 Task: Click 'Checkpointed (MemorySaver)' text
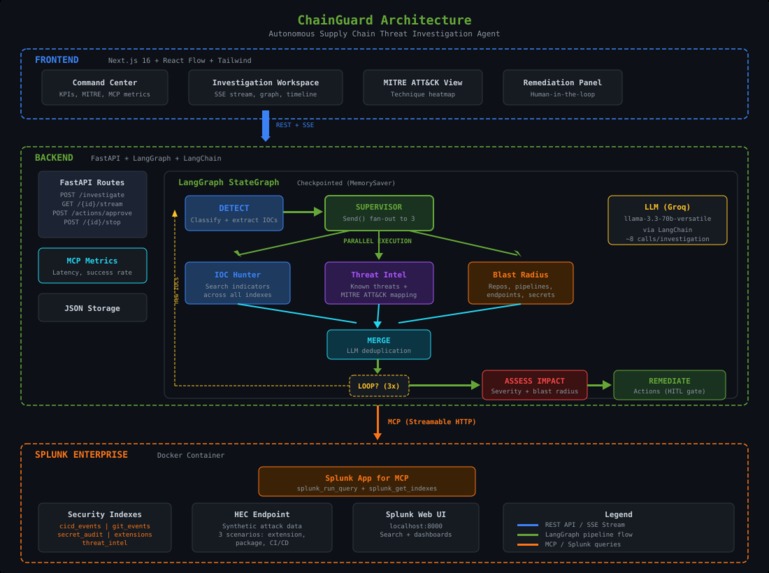click(346, 183)
